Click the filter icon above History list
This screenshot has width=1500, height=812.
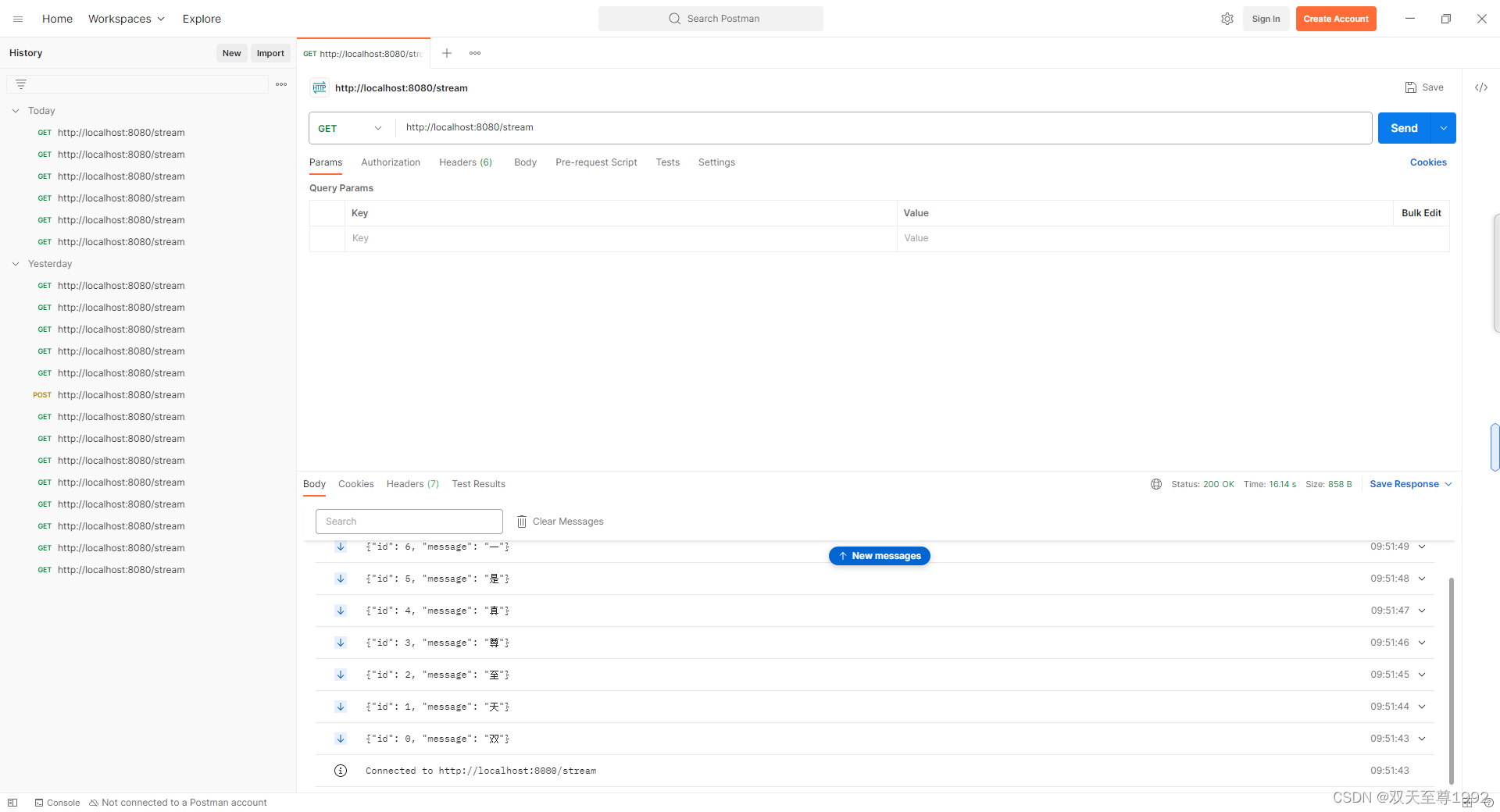(x=21, y=84)
